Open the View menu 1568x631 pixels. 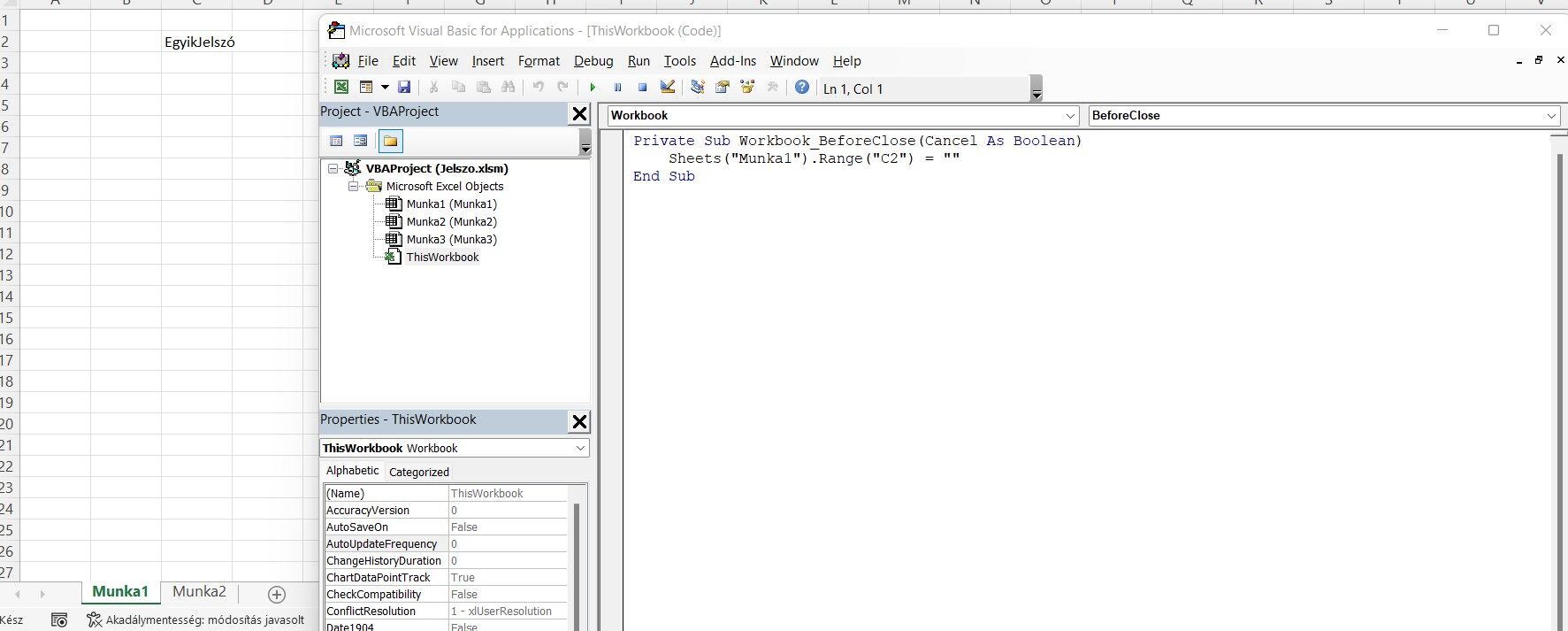tap(444, 61)
